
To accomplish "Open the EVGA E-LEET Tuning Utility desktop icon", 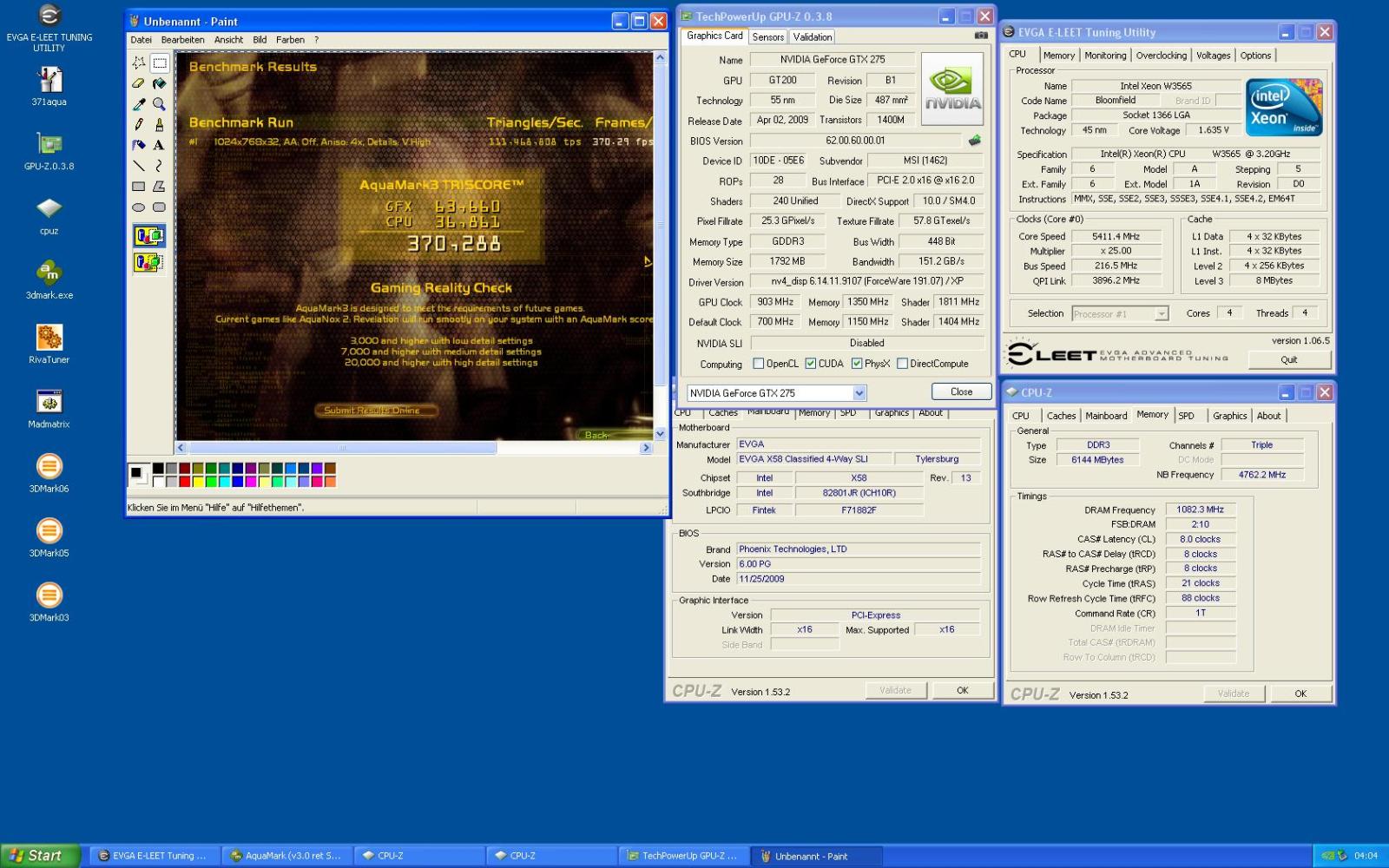I will pyautogui.click(x=49, y=28).
